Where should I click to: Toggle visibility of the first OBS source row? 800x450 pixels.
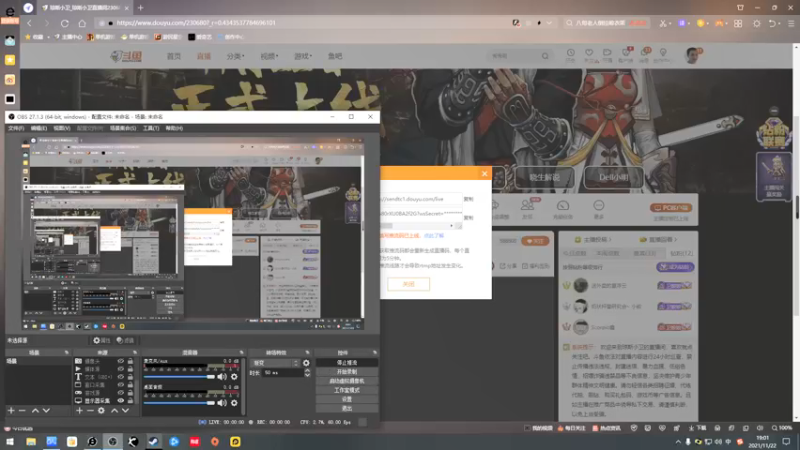[120, 361]
